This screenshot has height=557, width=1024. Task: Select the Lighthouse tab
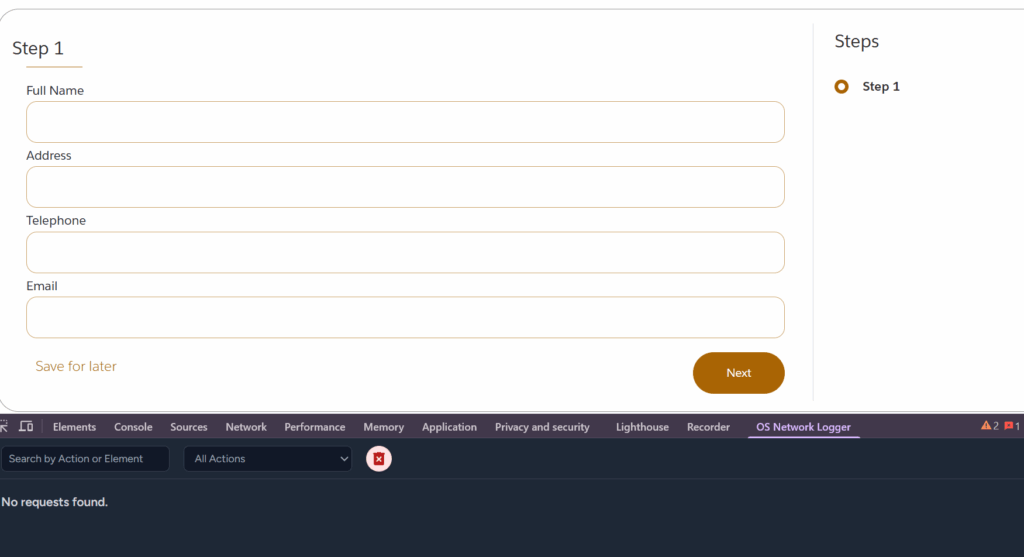642,427
